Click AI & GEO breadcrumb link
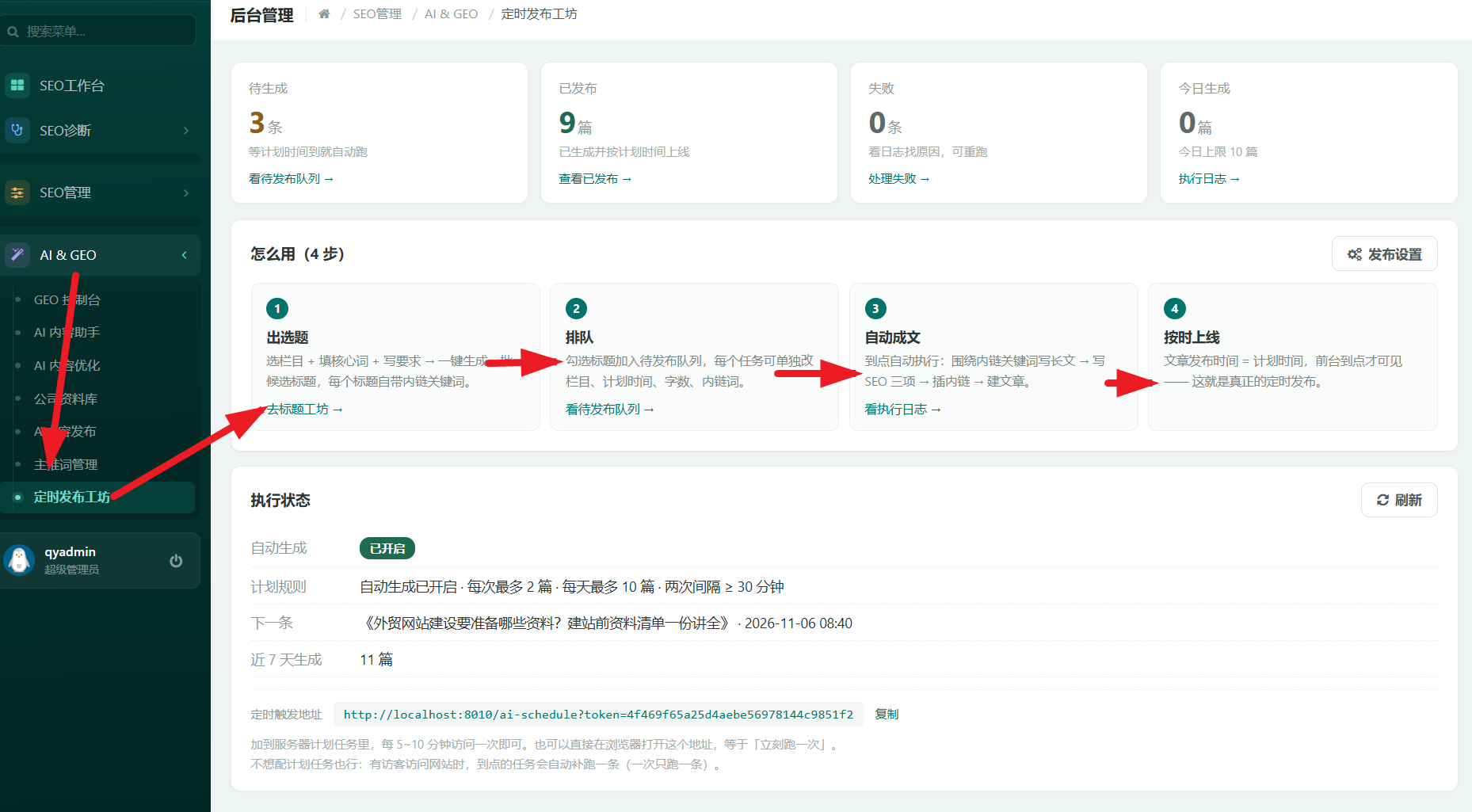The image size is (1472, 812). (451, 13)
